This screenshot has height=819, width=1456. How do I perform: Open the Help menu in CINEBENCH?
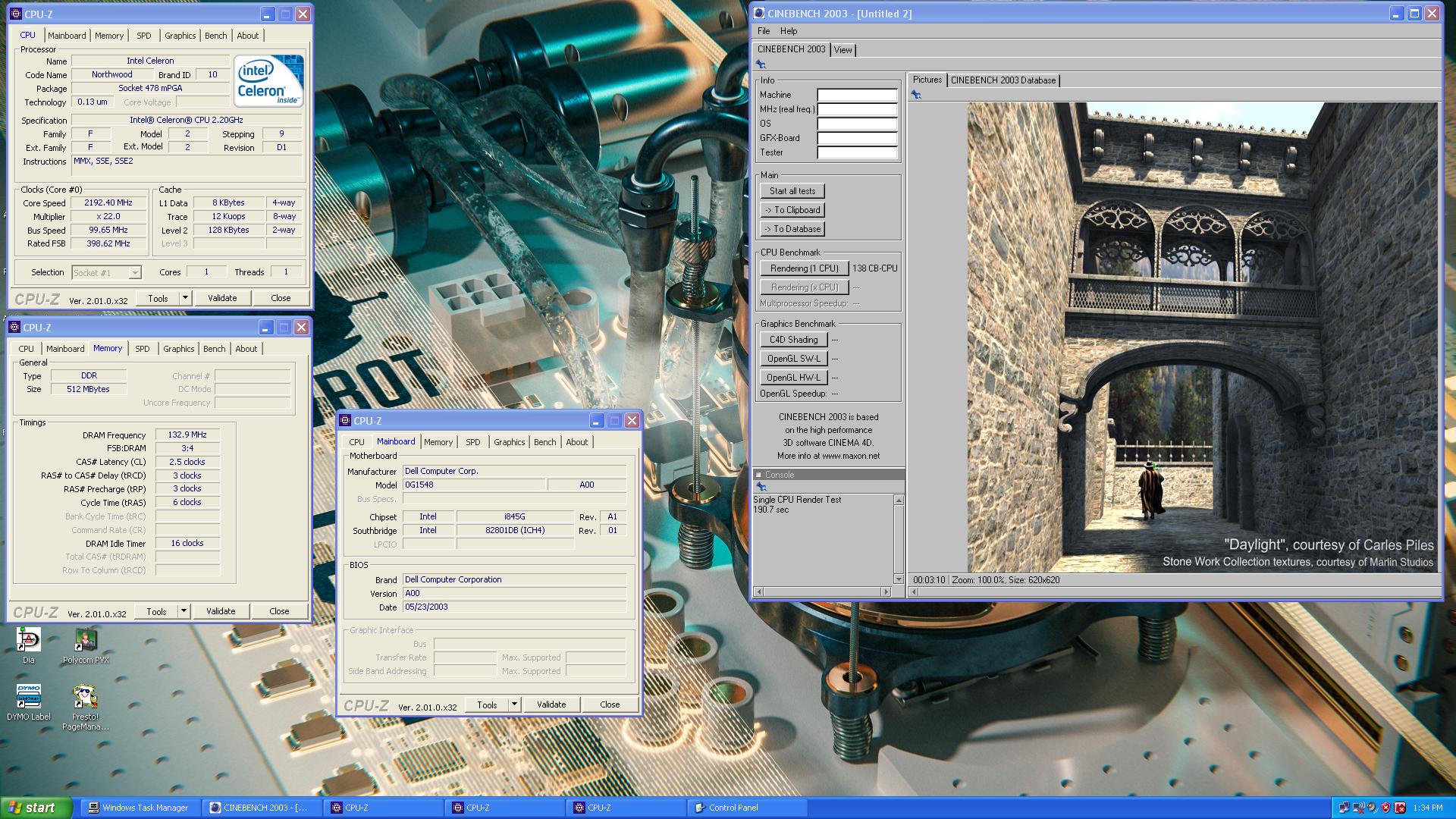(x=789, y=31)
